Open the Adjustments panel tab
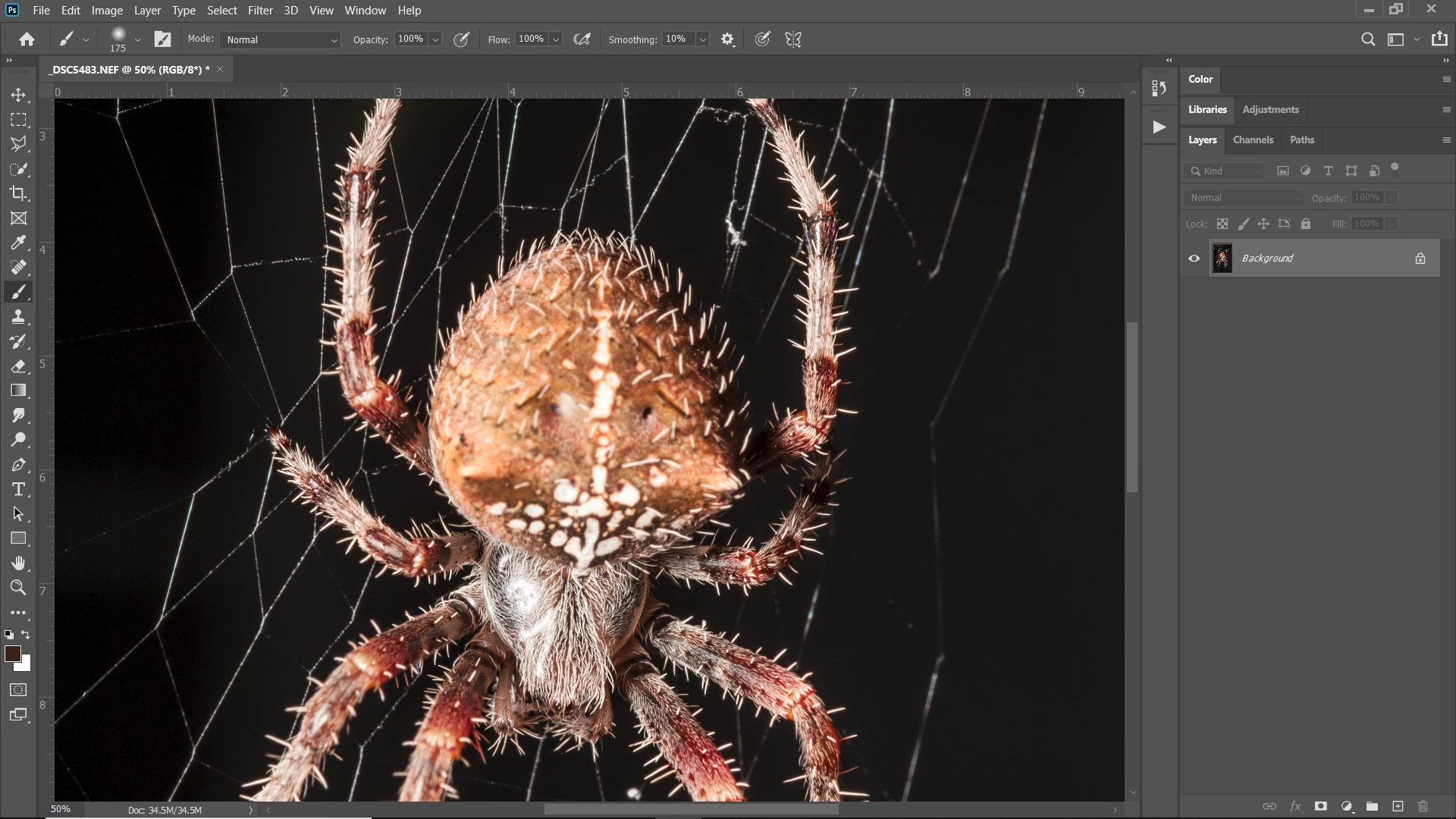The image size is (1456, 819). (1270, 109)
